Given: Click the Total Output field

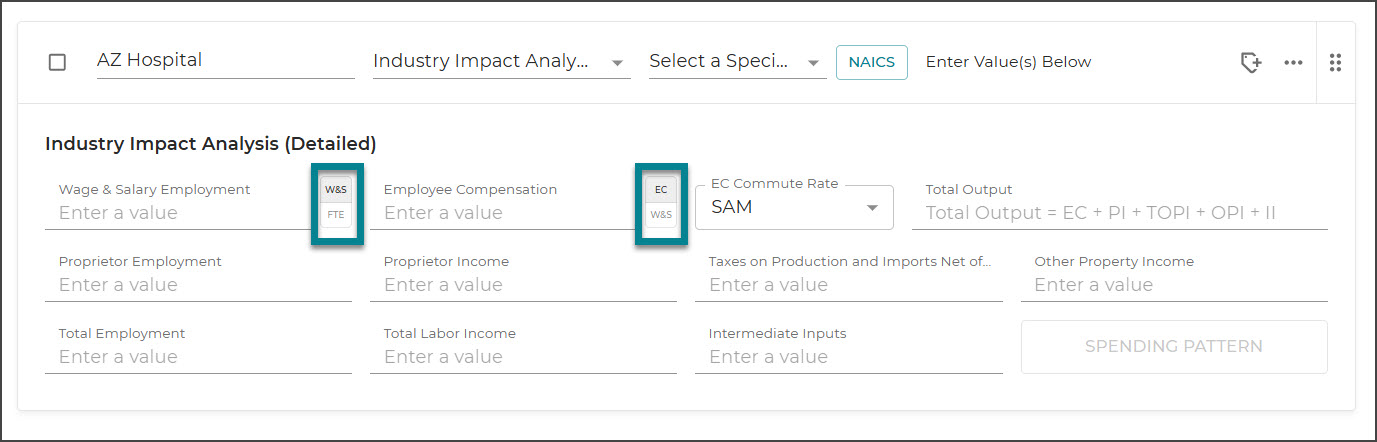Looking at the screenshot, I should pos(1120,203).
